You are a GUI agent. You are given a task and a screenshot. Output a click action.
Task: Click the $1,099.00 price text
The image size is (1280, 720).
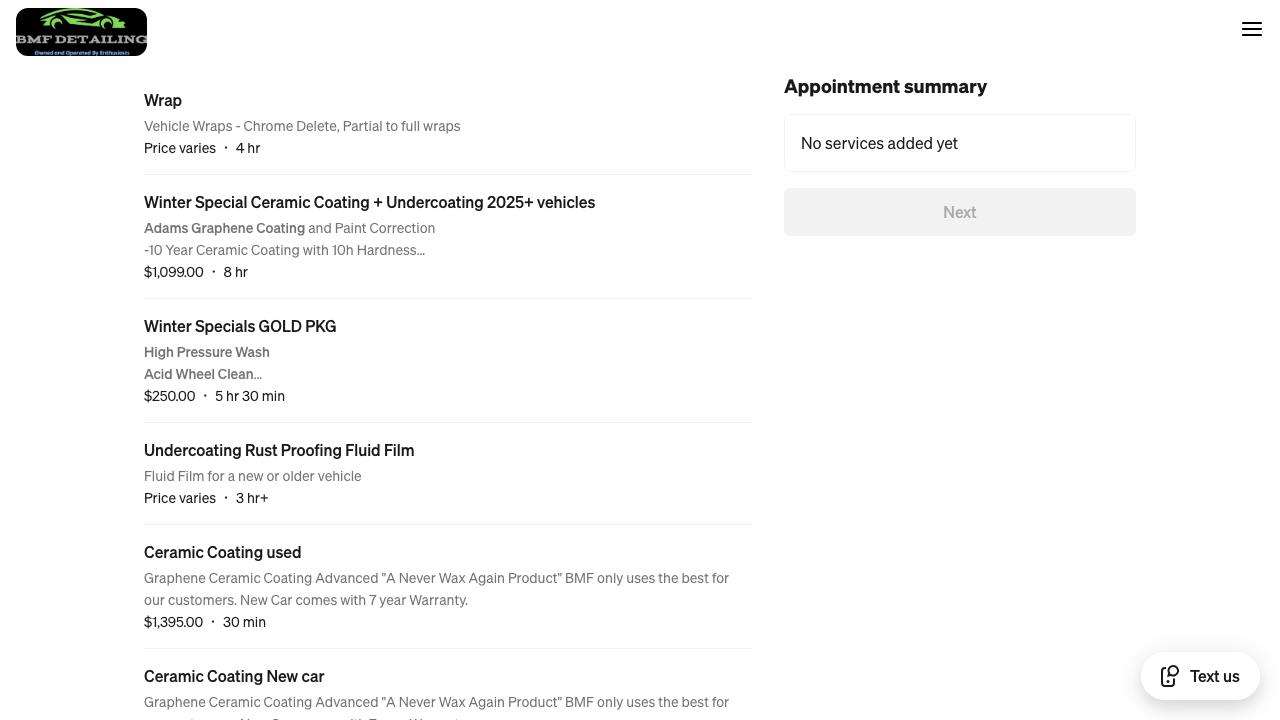click(174, 272)
